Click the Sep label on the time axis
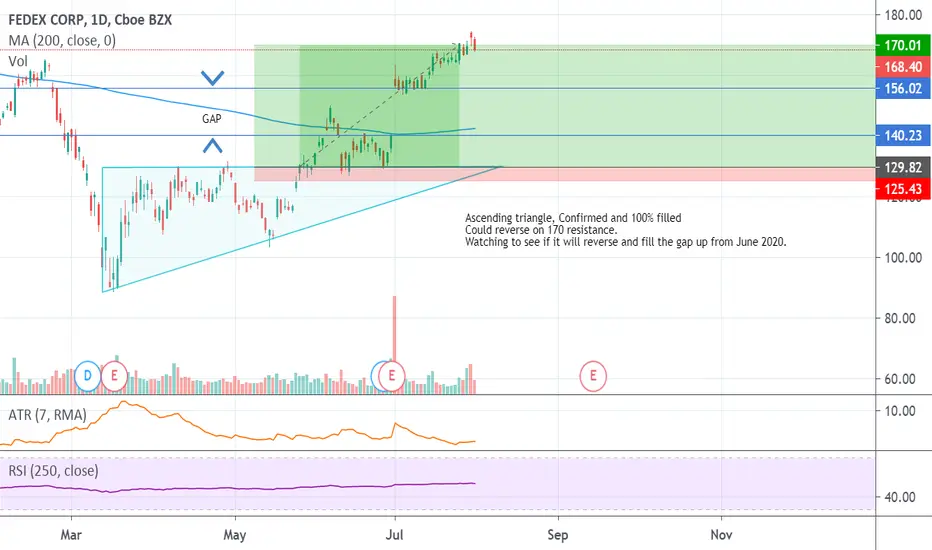932x550 pixels. (558, 535)
